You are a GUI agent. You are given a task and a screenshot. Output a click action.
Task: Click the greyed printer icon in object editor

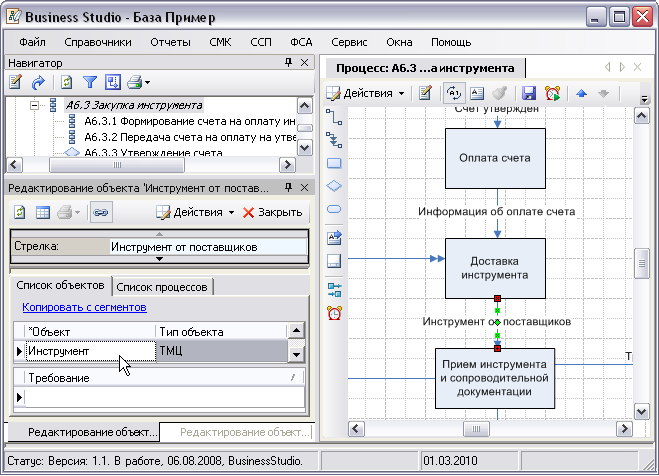[65, 212]
